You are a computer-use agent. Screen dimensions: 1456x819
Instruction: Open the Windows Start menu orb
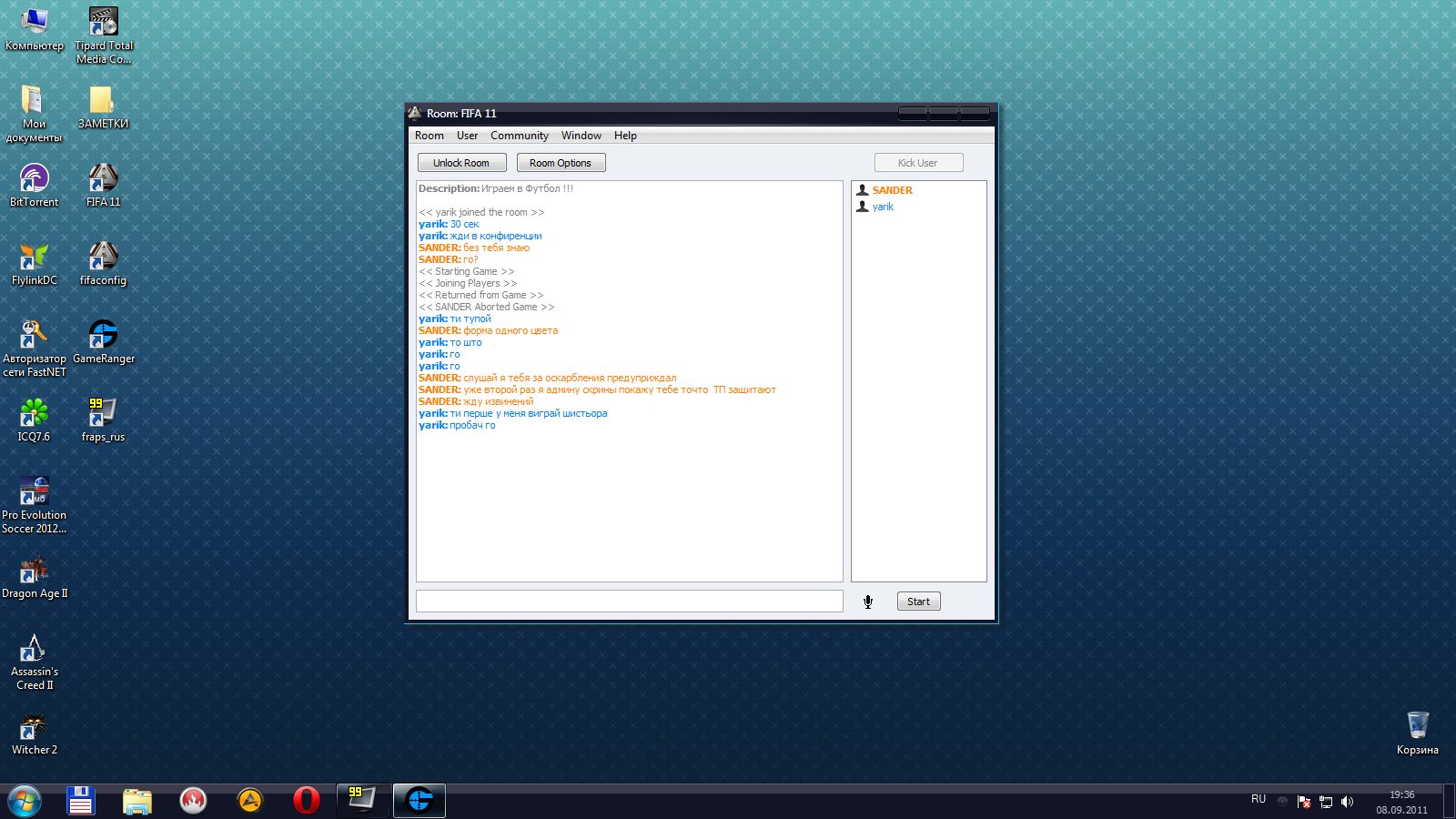pos(25,801)
